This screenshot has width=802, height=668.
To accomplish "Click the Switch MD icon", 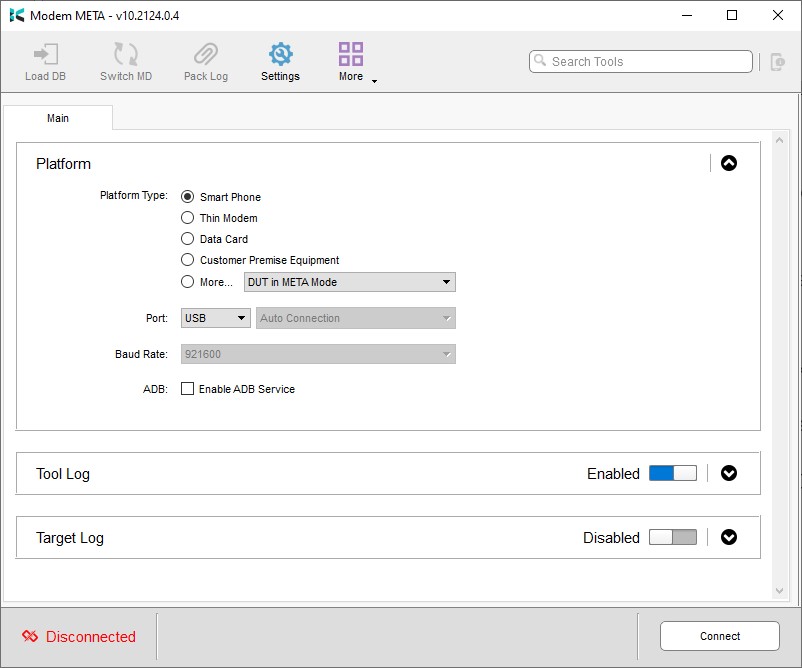I will click(x=126, y=55).
